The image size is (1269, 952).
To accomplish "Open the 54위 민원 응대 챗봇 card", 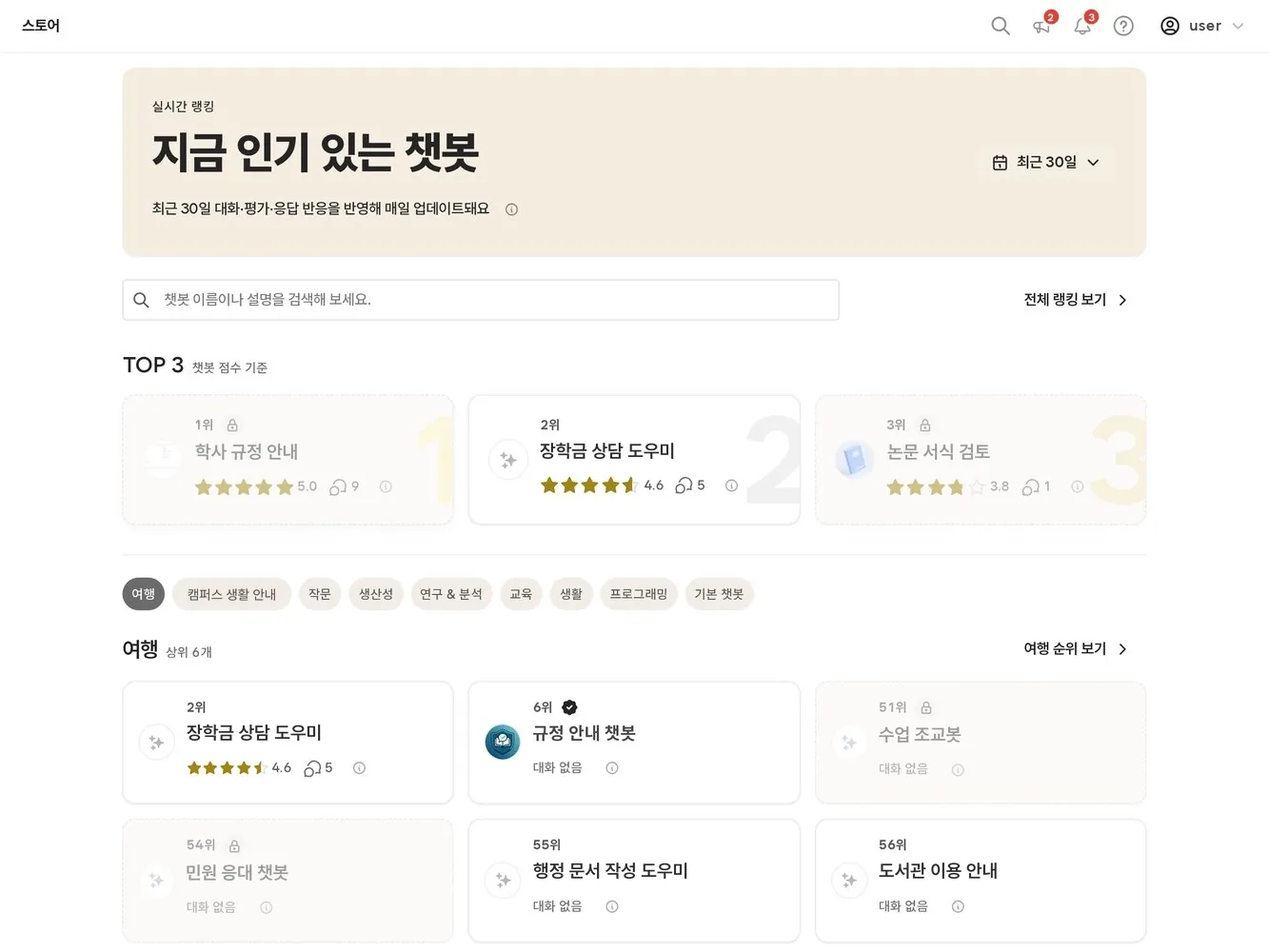I will click(288, 881).
